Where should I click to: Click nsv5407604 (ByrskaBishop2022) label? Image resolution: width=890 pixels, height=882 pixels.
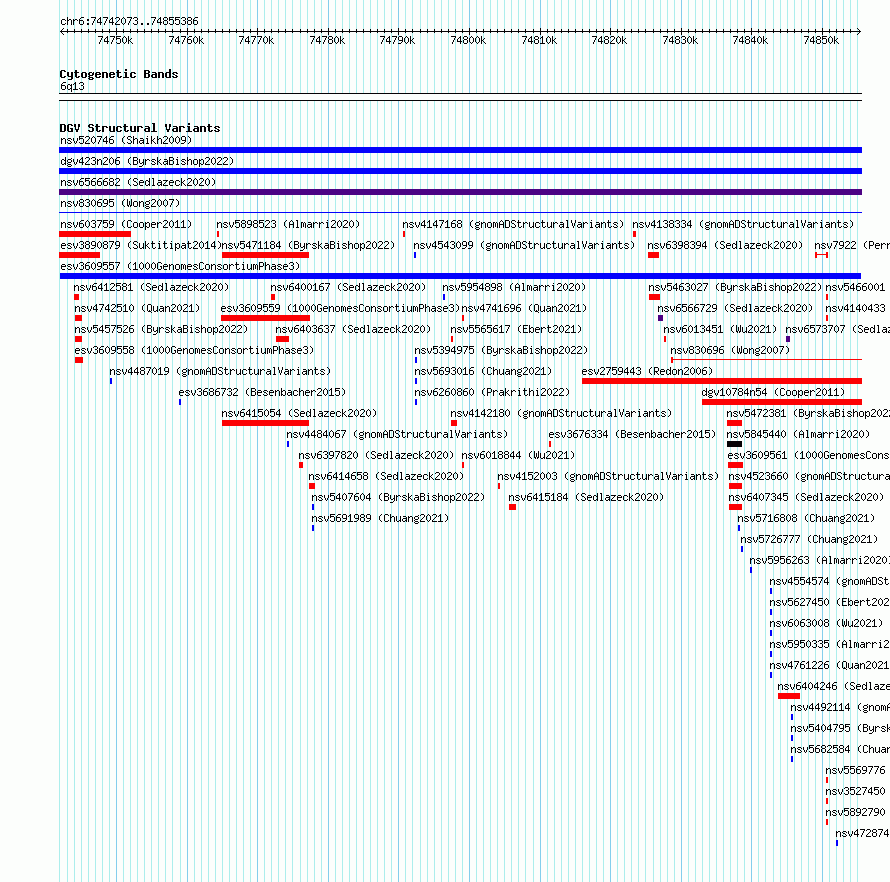pos(398,497)
